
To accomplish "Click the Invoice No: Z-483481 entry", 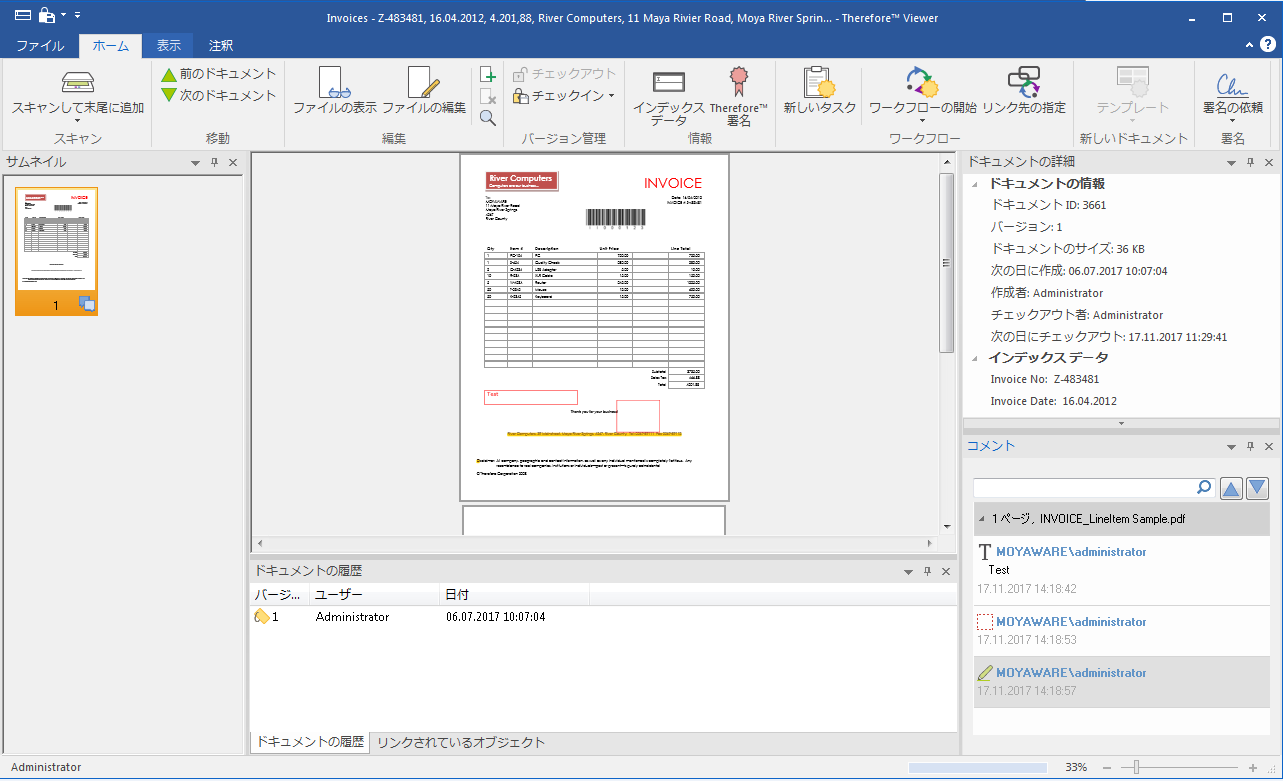I will 1044,379.
